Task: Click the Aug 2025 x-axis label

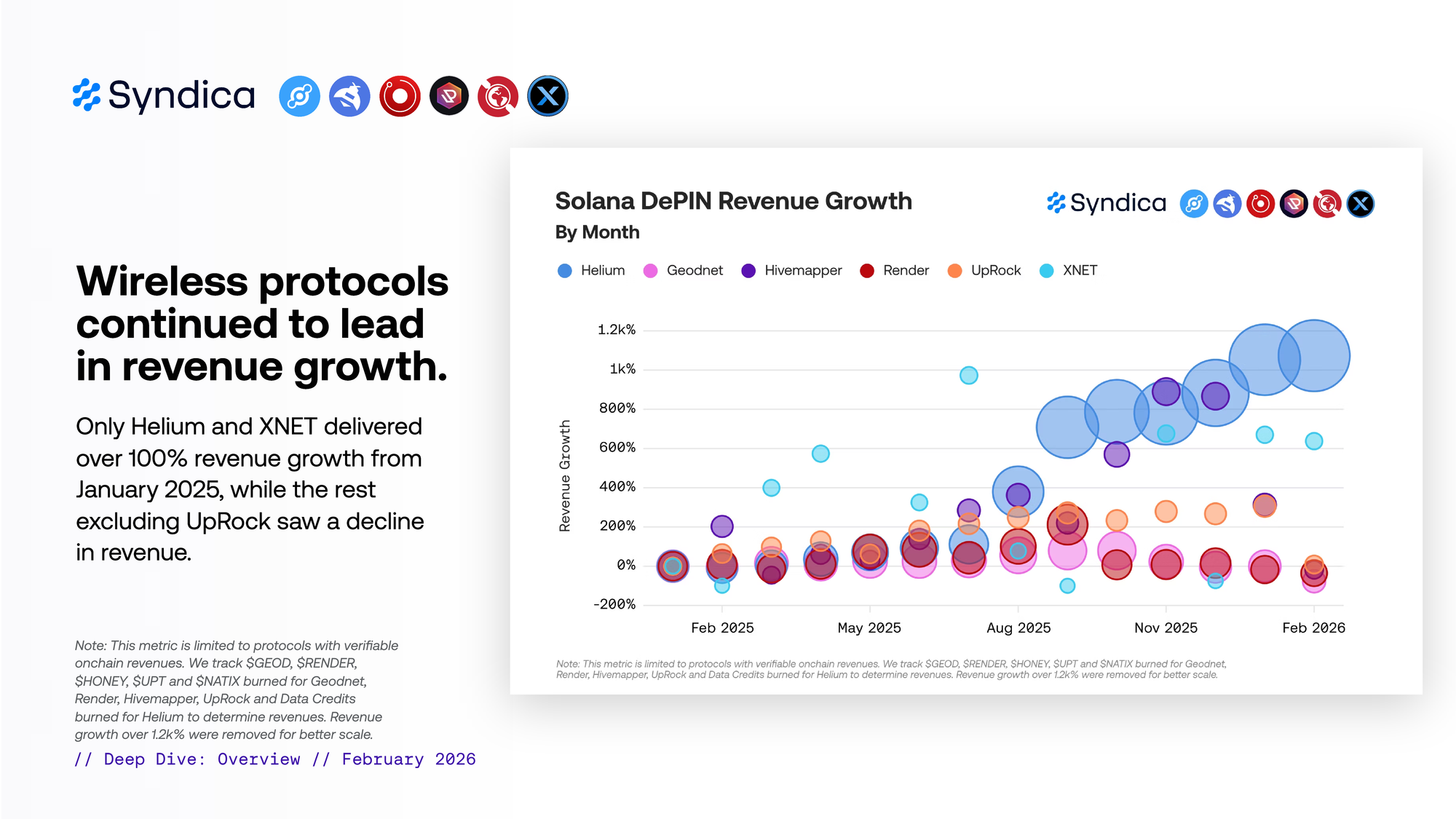Action: point(1018,628)
